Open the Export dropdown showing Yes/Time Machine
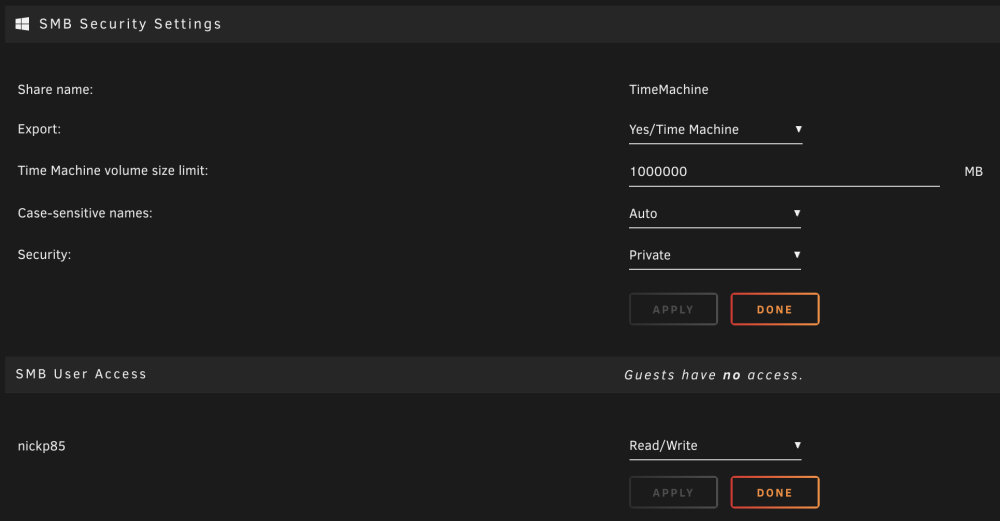 tap(715, 130)
